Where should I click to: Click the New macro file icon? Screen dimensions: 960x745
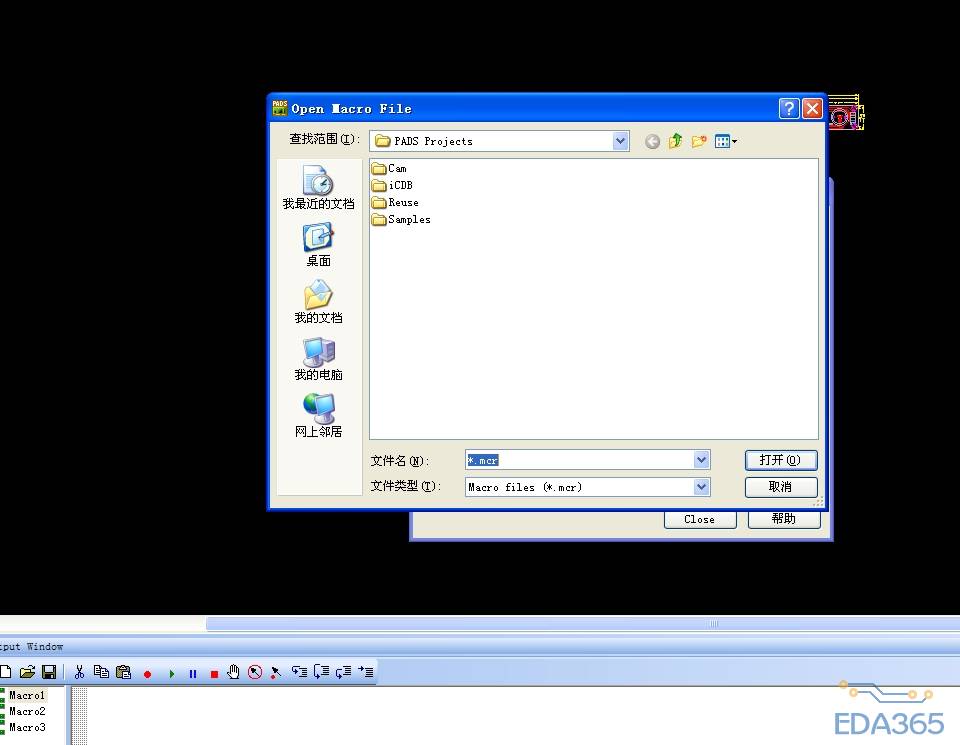[5, 672]
